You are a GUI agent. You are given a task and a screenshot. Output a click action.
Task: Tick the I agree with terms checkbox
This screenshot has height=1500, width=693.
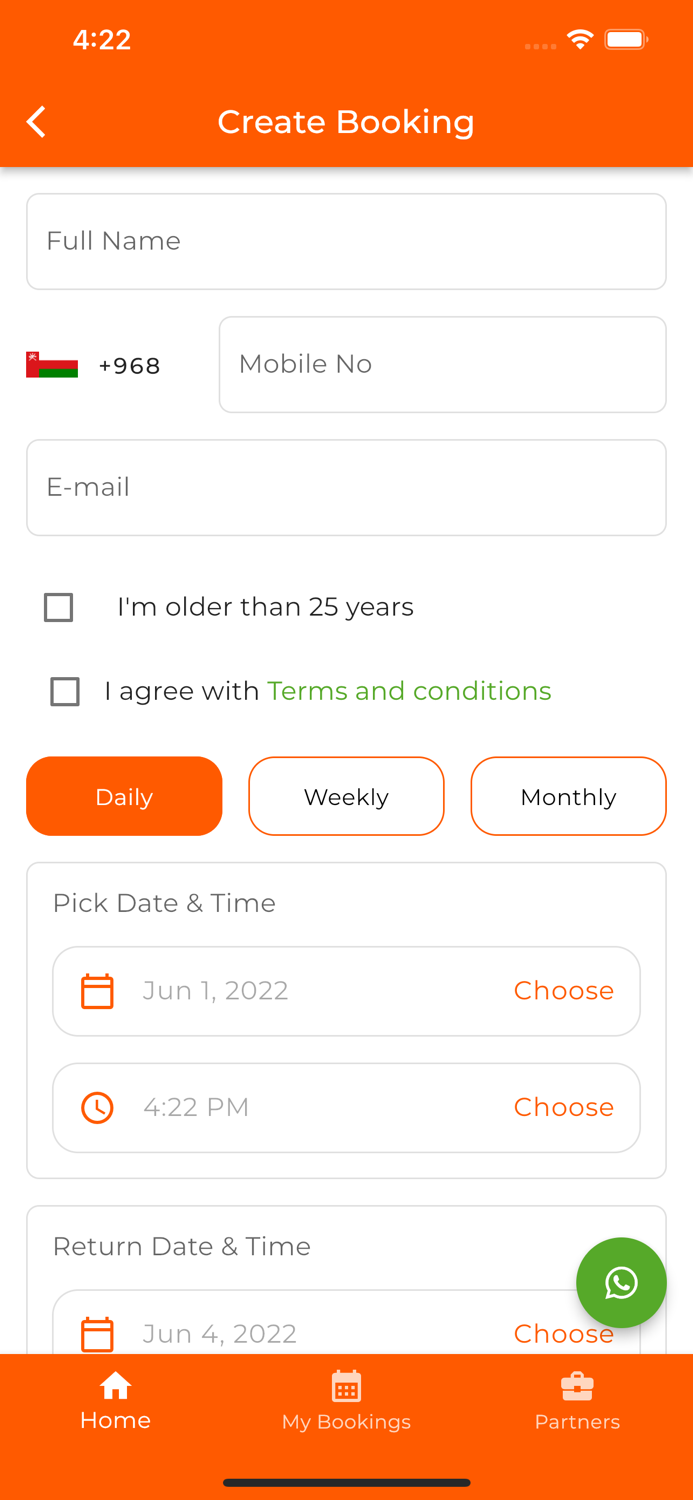pyautogui.click(x=65, y=691)
